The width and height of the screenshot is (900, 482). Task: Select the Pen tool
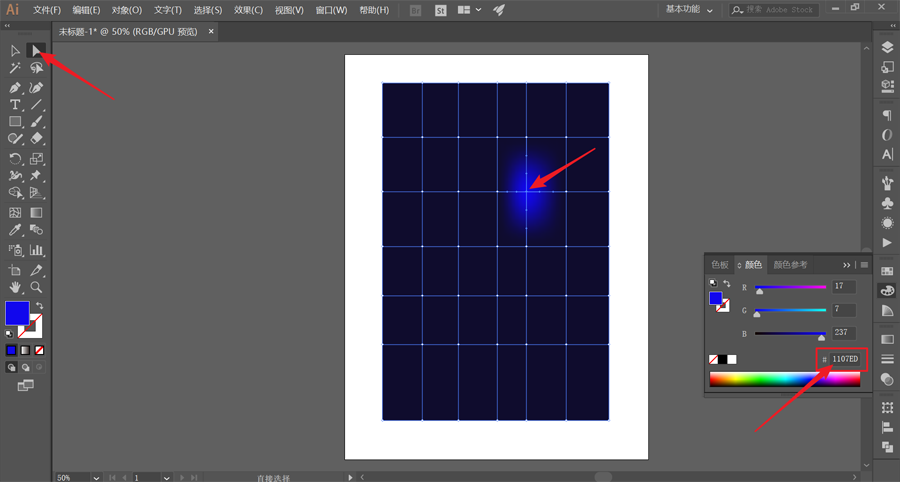pos(15,87)
